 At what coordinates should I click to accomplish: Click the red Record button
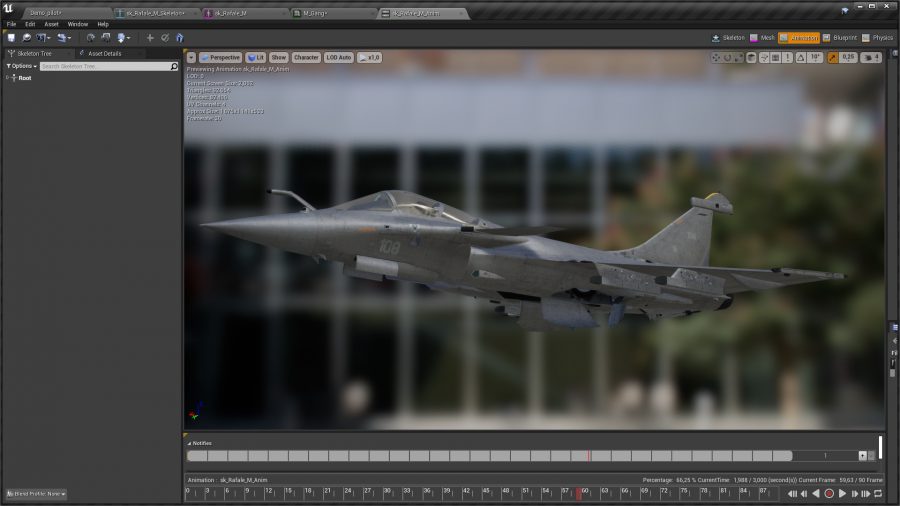click(829, 493)
